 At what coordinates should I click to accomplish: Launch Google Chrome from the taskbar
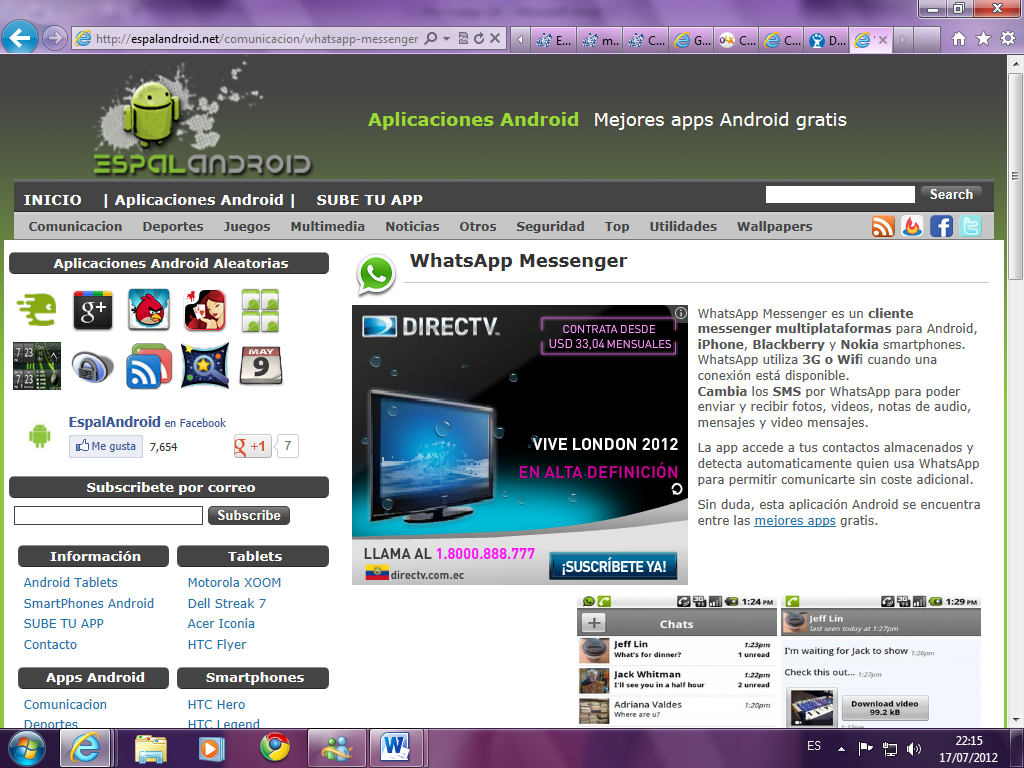click(x=275, y=747)
